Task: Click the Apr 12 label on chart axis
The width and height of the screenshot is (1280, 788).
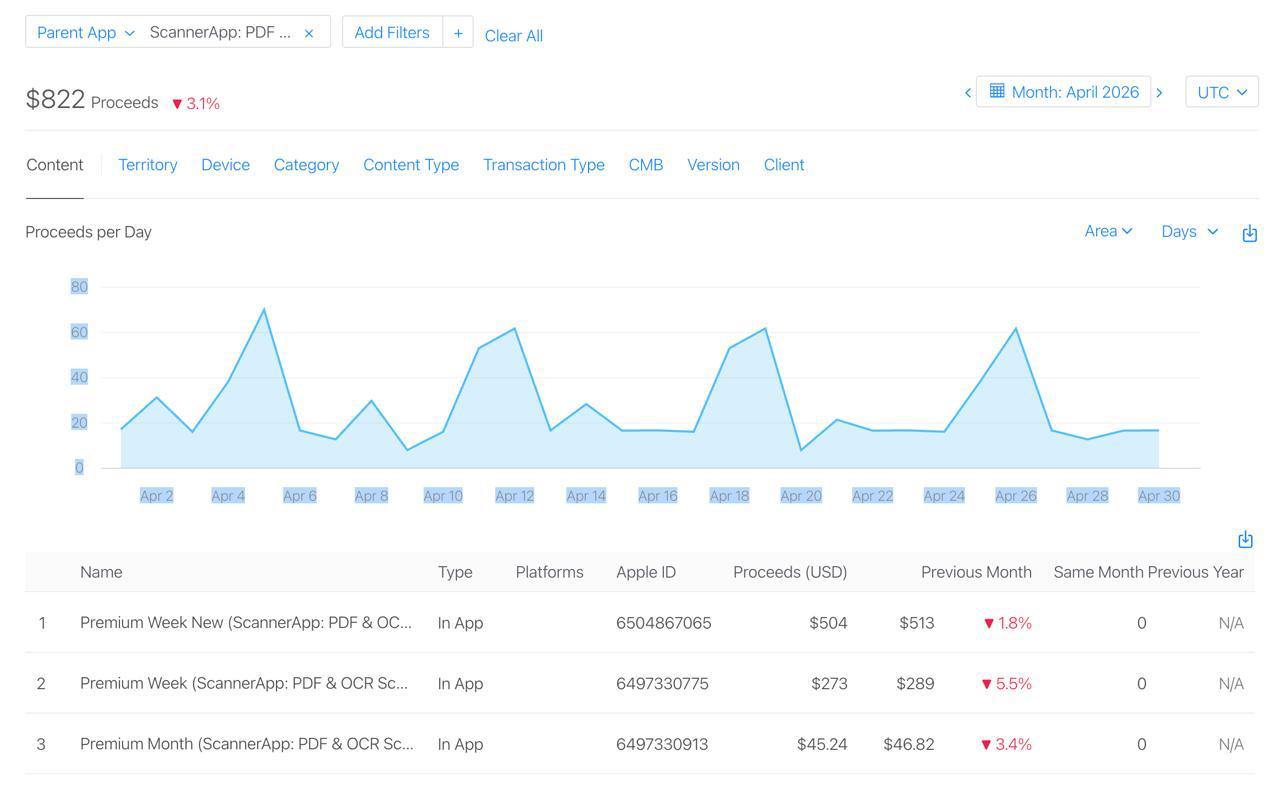Action: [515, 496]
